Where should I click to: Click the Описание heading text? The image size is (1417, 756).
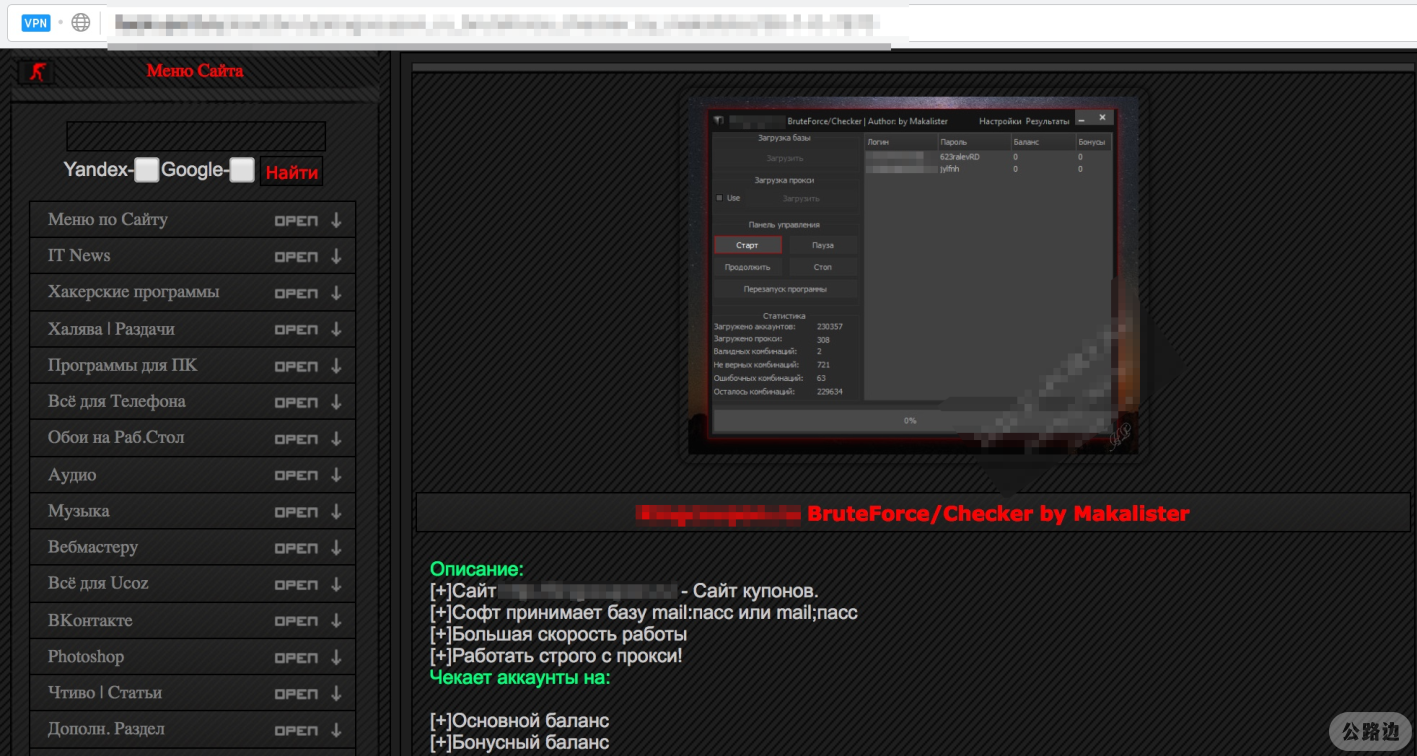point(477,570)
